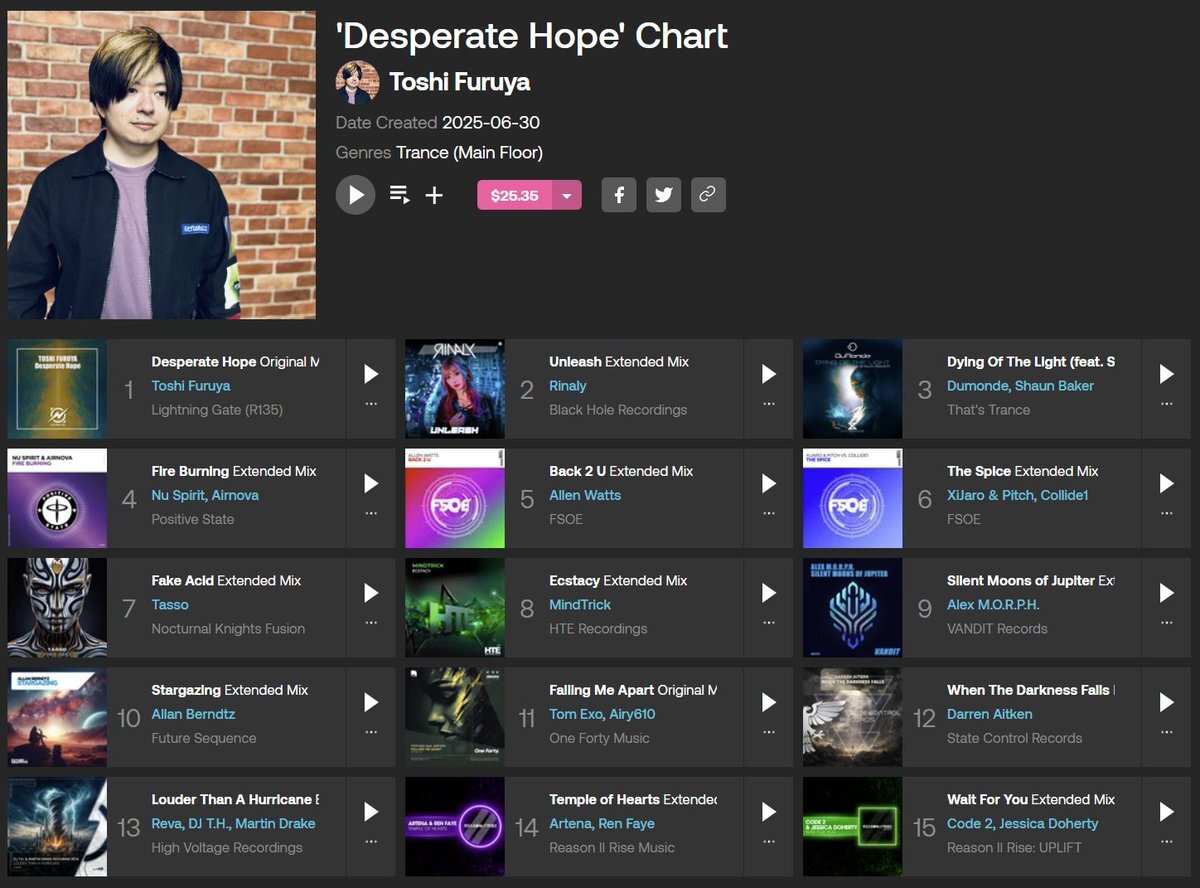Show more options for Dying Of The Light
The height and width of the screenshot is (888, 1200).
click(1167, 404)
